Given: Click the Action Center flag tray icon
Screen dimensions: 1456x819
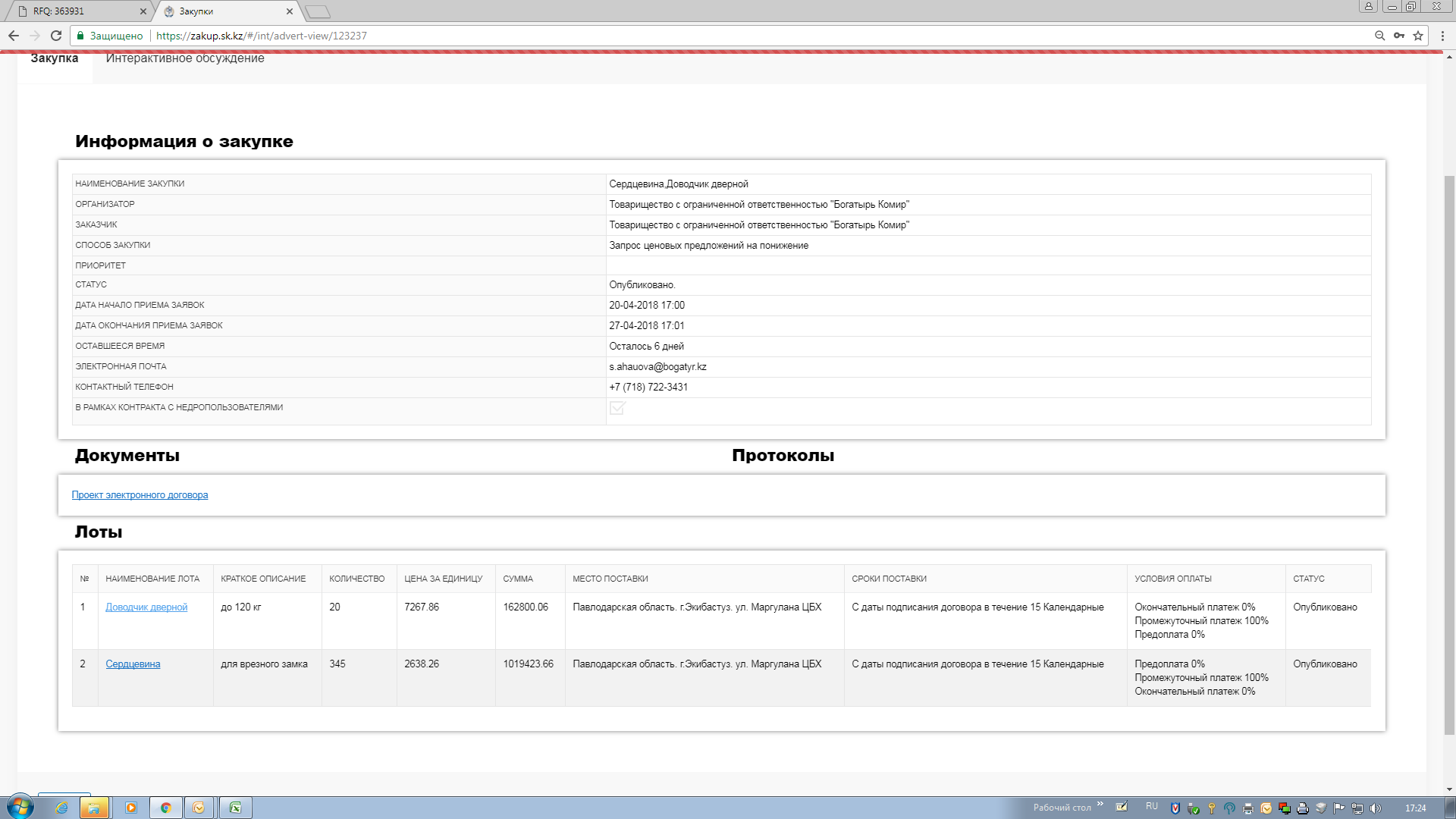Looking at the screenshot, I should (1338, 808).
